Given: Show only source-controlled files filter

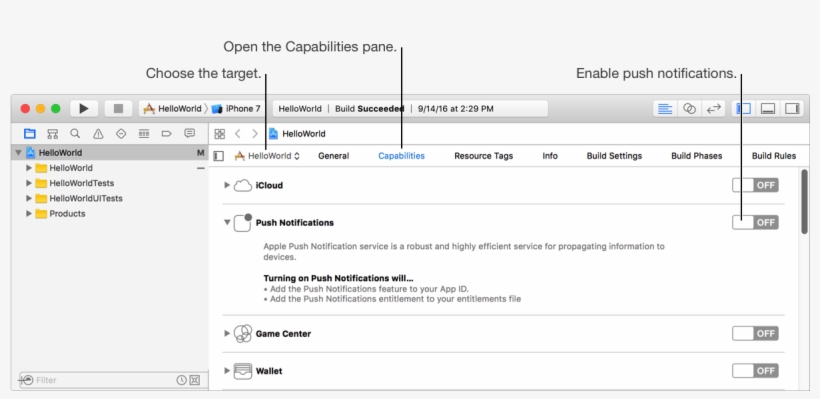Looking at the screenshot, I should [195, 380].
